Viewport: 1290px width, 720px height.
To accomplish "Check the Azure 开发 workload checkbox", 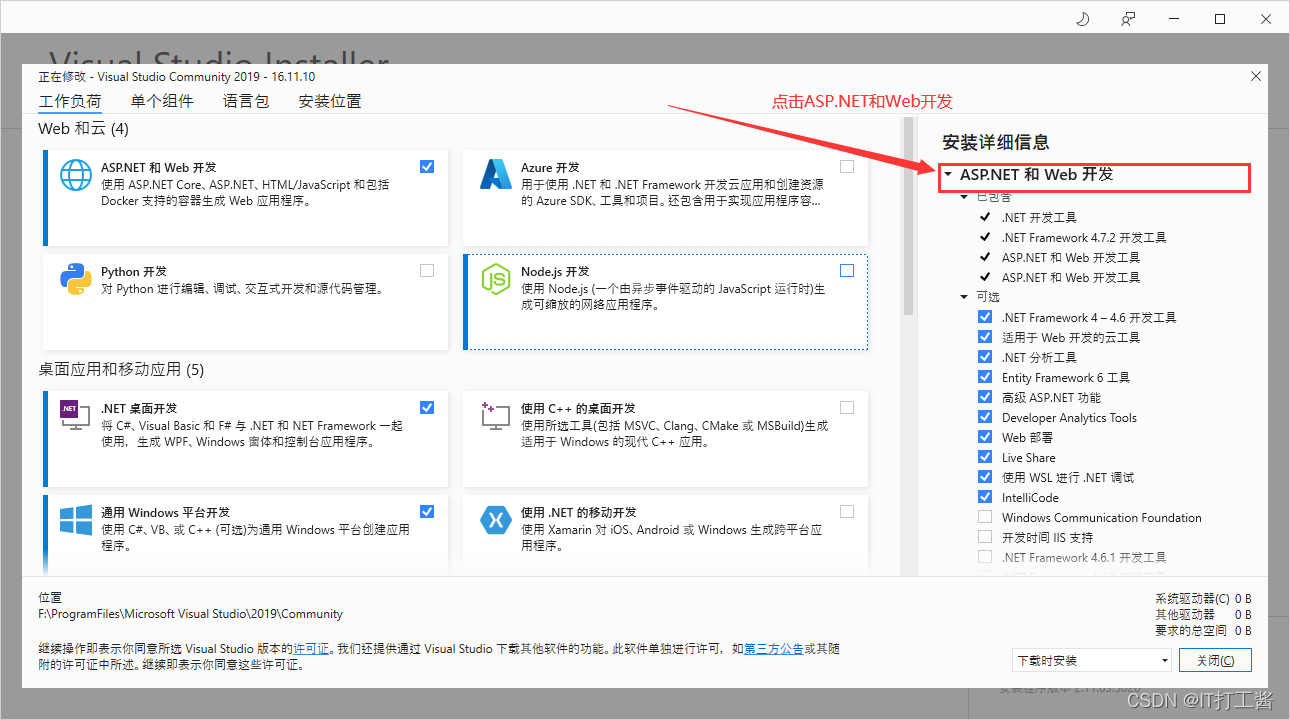I will coord(847,166).
